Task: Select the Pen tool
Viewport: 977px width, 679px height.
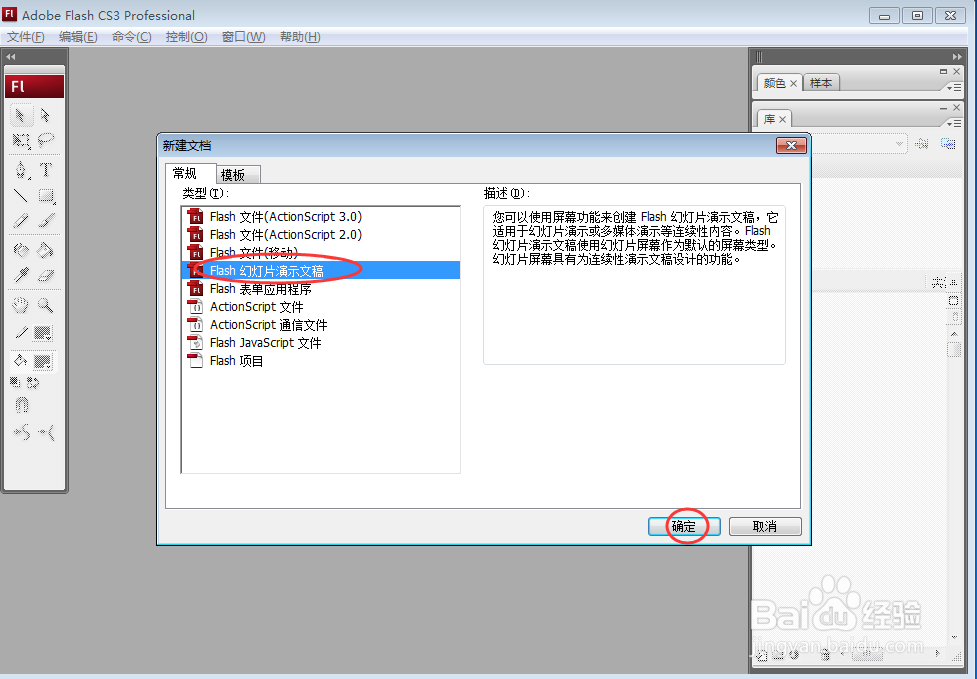Action: click(21, 169)
